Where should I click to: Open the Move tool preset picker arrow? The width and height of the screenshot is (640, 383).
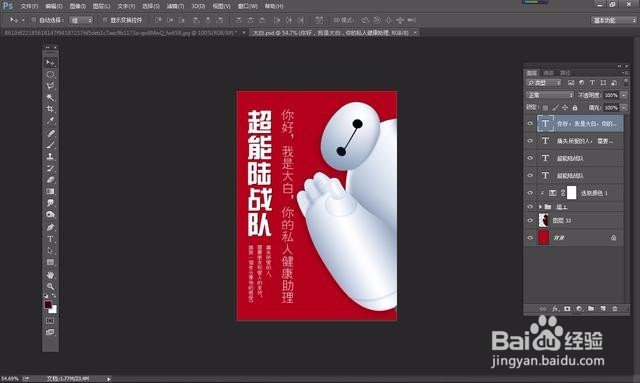pos(23,20)
